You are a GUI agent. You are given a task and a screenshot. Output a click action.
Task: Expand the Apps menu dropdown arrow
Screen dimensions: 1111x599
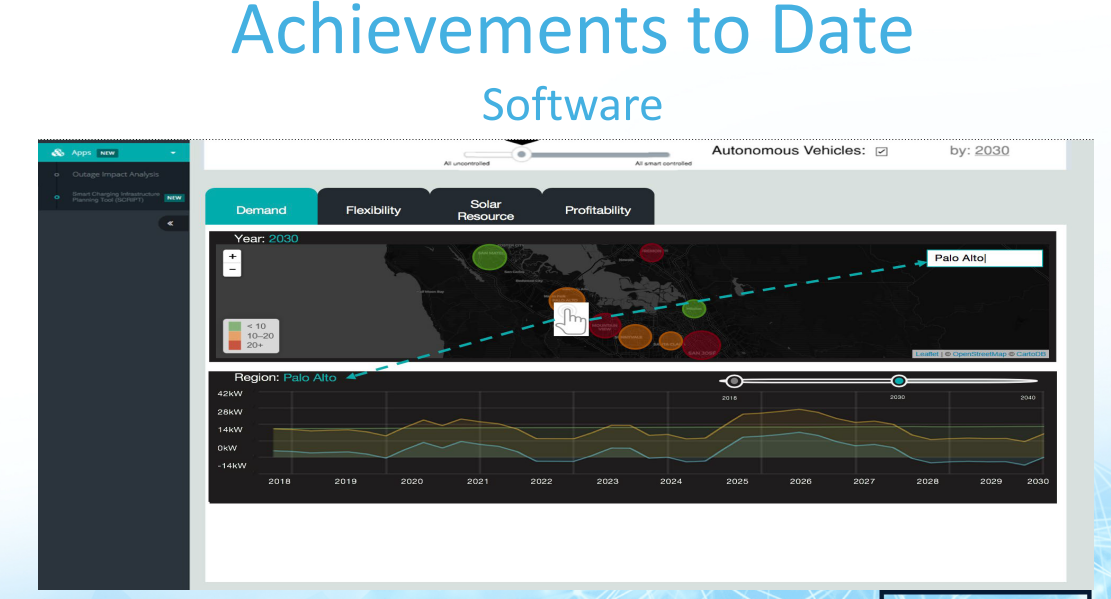point(174,153)
